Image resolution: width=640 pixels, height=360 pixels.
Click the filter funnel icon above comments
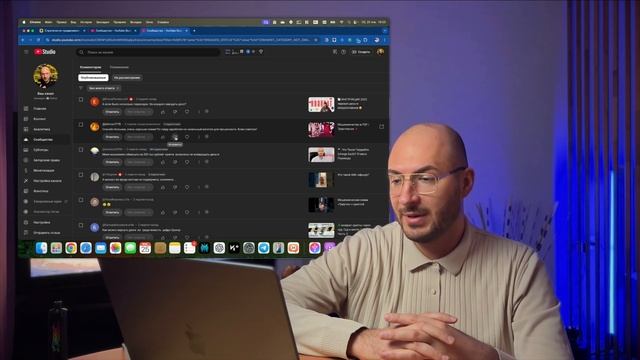[x=81, y=88]
